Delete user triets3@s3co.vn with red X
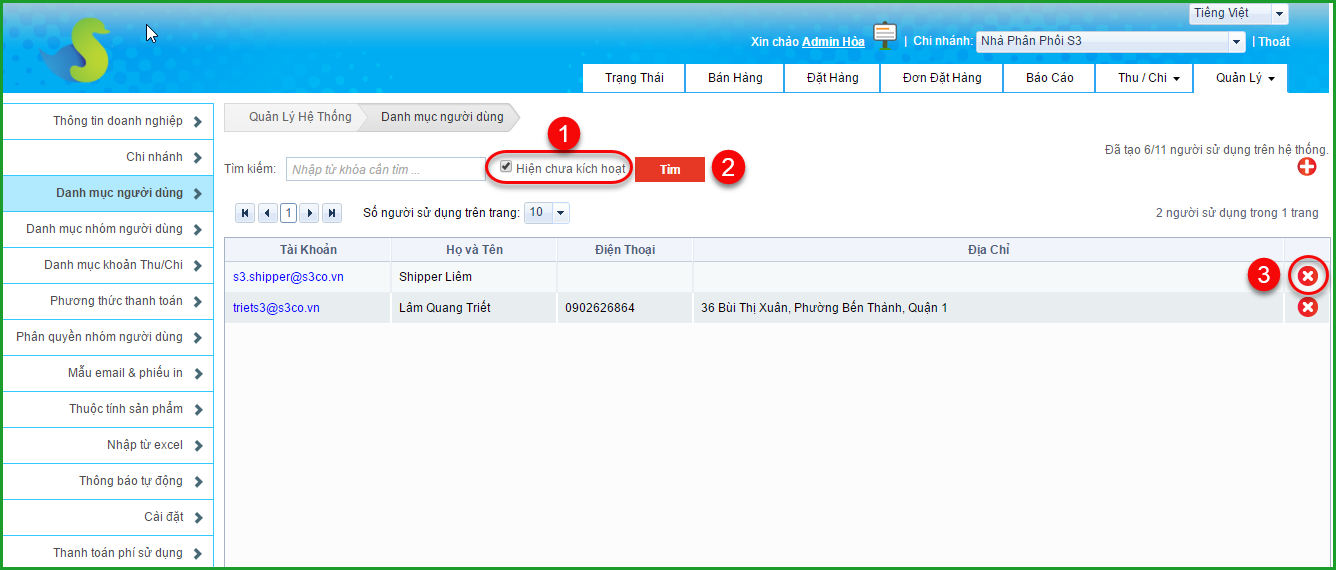 click(x=1307, y=307)
